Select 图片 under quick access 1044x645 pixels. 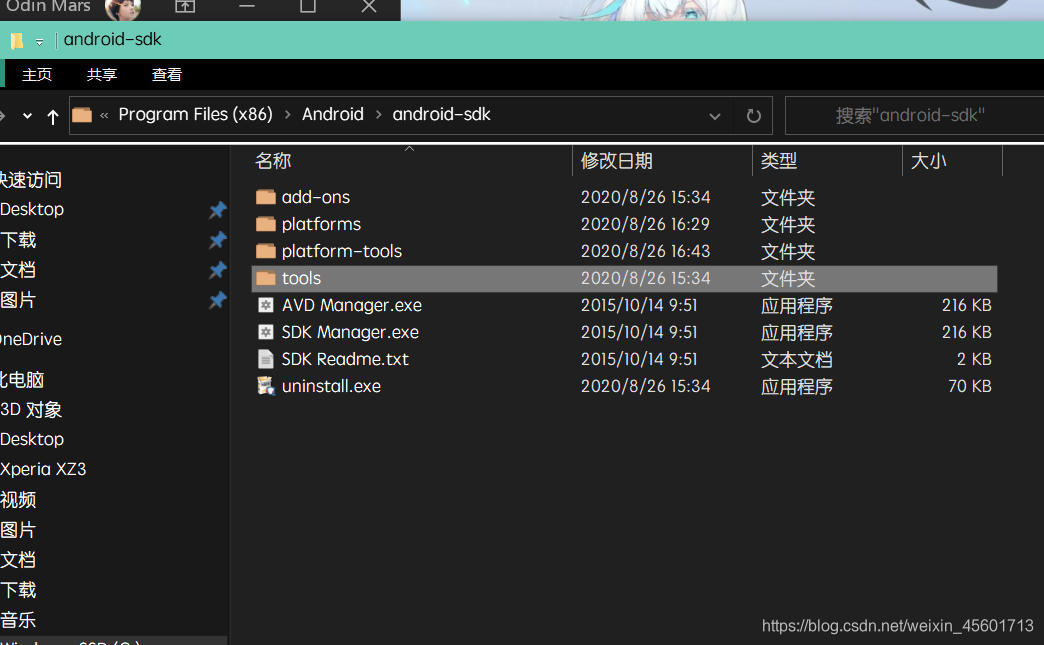[x=18, y=300]
